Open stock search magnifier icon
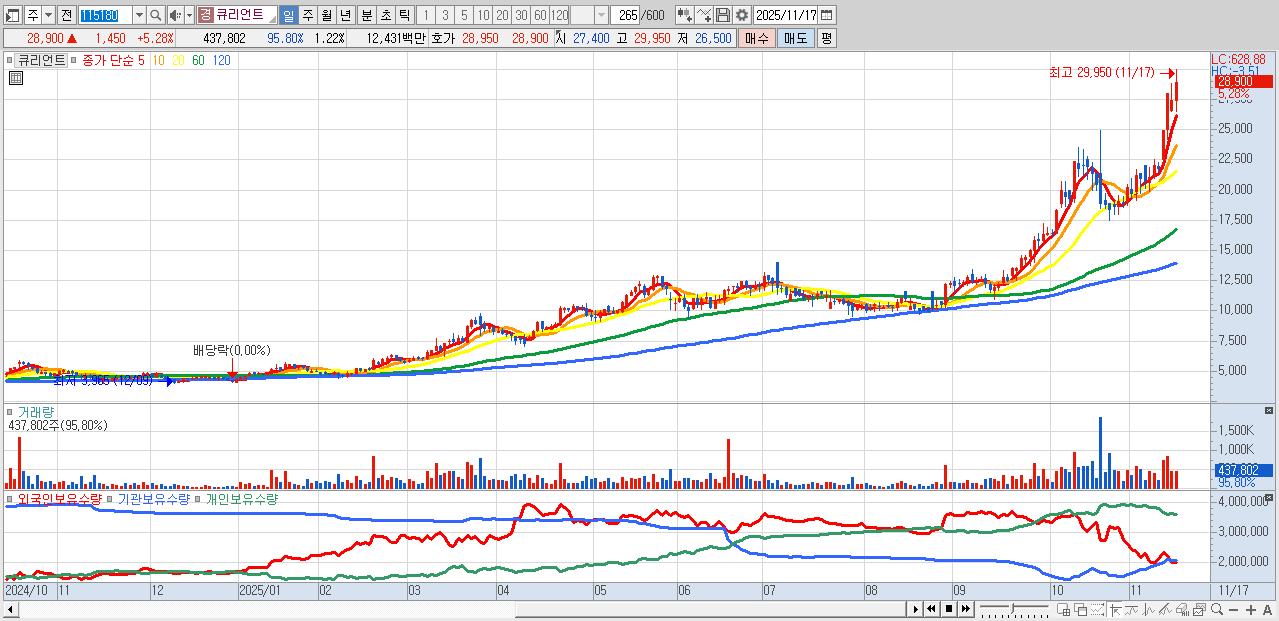Viewport: 1279px width, 621px height. click(x=155, y=15)
